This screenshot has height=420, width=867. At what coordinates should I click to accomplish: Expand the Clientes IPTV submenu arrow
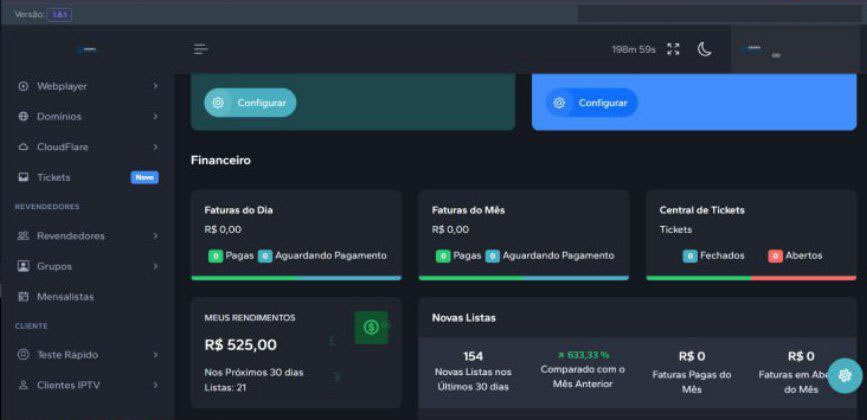click(x=155, y=385)
